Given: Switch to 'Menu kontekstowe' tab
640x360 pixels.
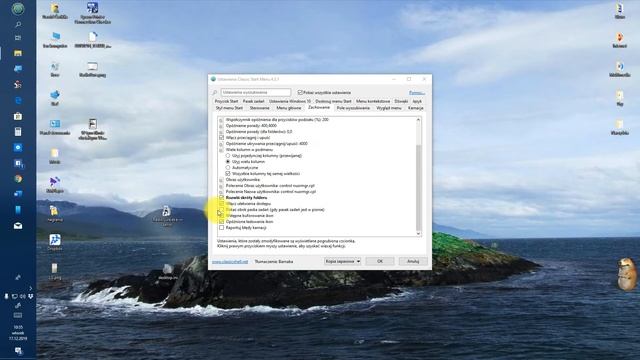Looking at the screenshot, I should click(x=373, y=101).
